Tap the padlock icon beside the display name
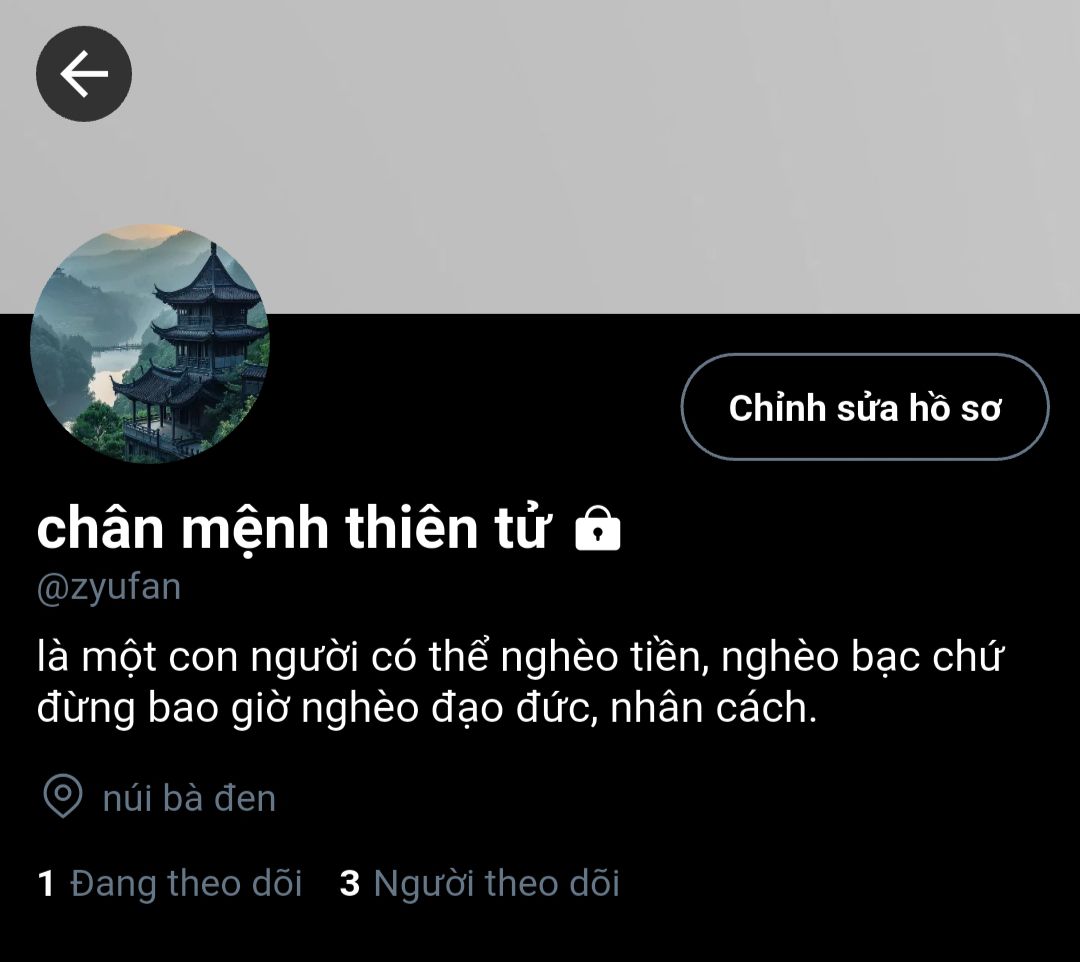The width and height of the screenshot is (1080, 962). pyautogui.click(x=598, y=528)
